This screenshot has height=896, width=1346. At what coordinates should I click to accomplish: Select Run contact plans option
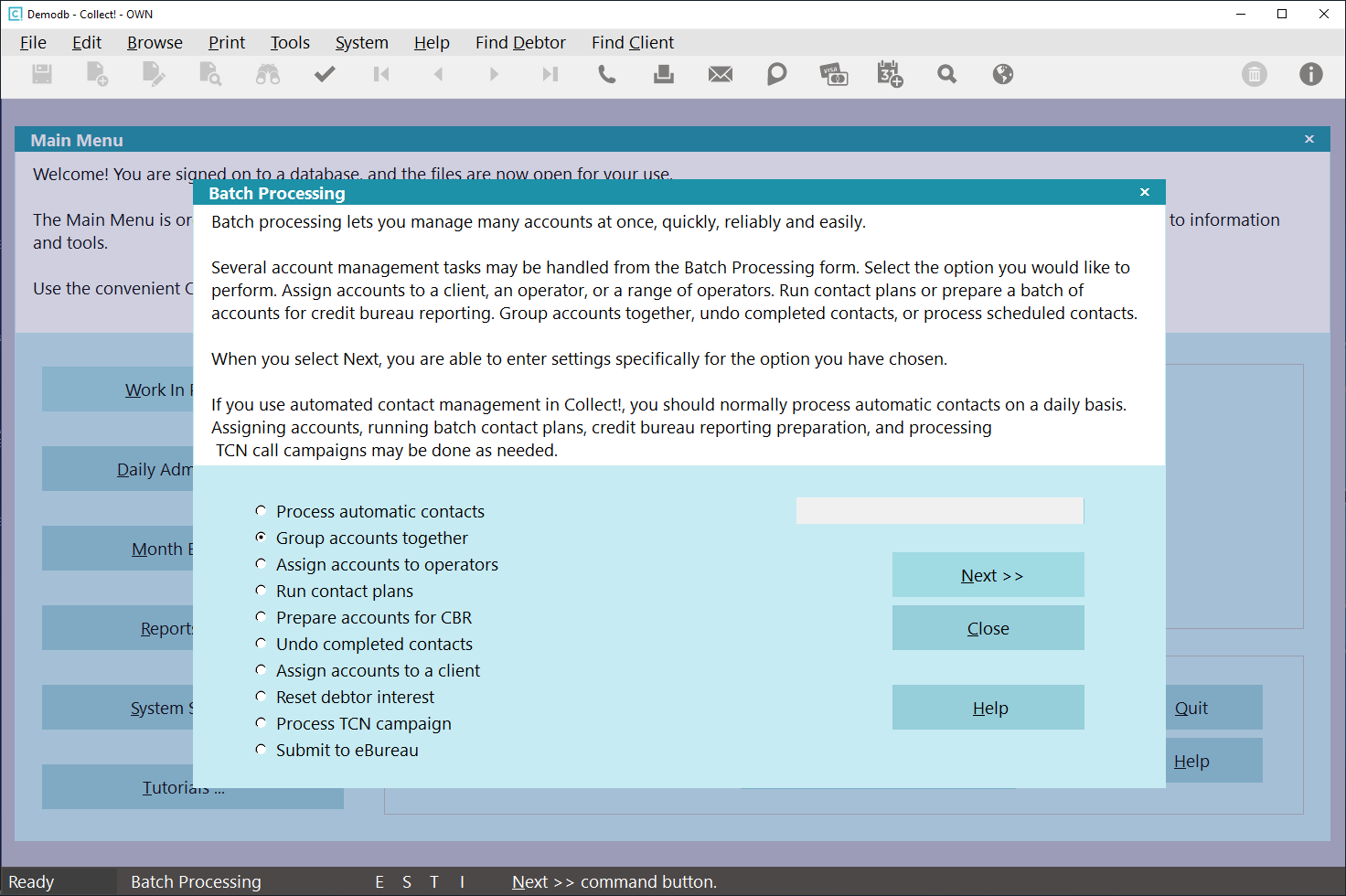335,591
